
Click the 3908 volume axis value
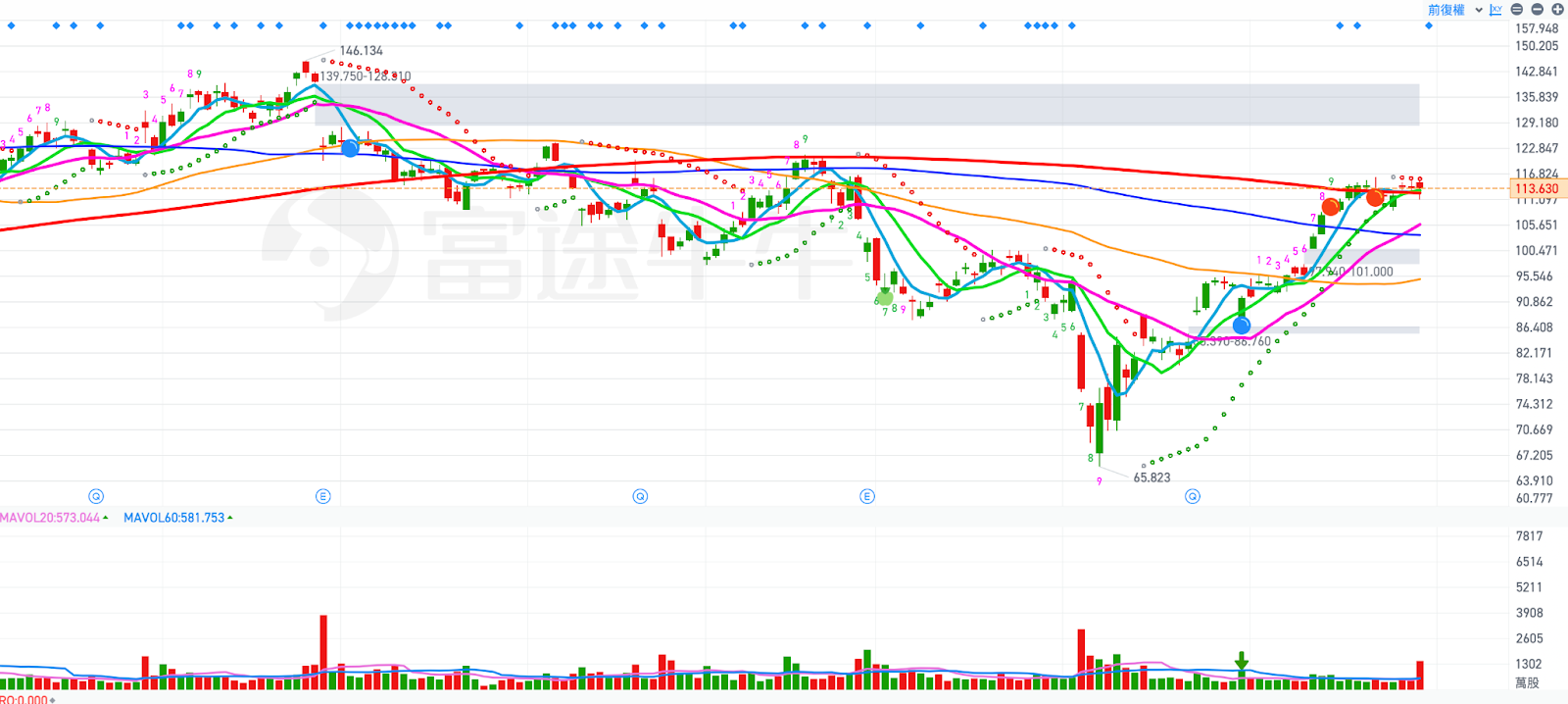(1529, 613)
